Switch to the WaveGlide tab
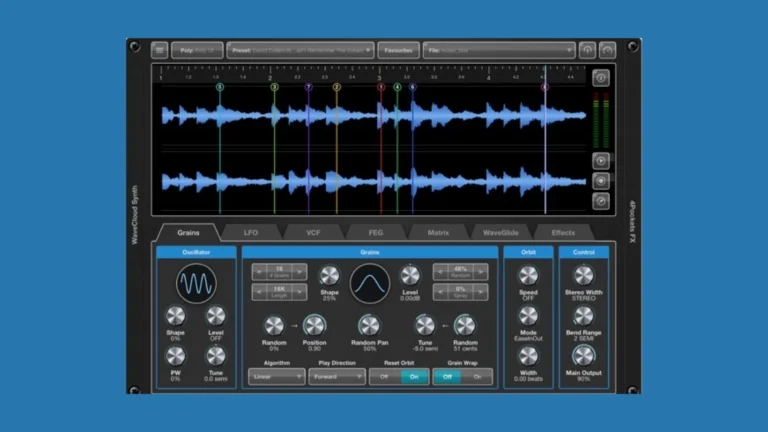 click(501, 233)
